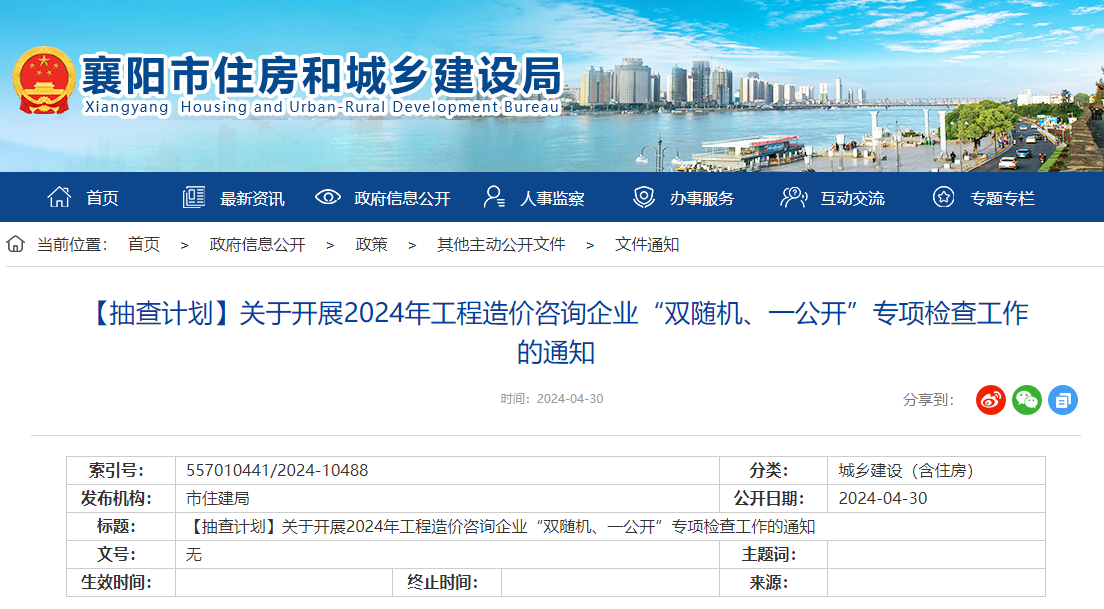Open 最新资讯 menu item
1104x609 pixels.
tap(252, 199)
